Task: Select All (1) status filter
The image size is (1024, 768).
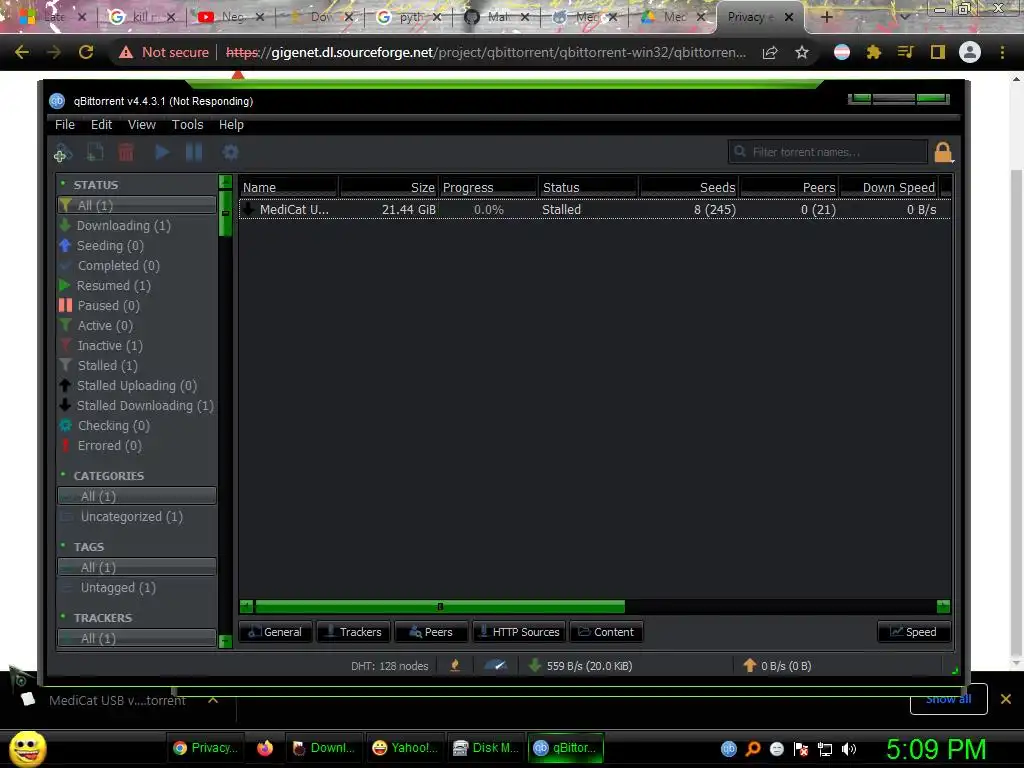Action: point(136,205)
